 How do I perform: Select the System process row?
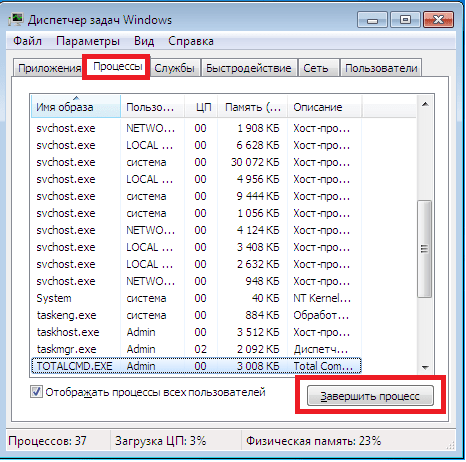click(196, 298)
